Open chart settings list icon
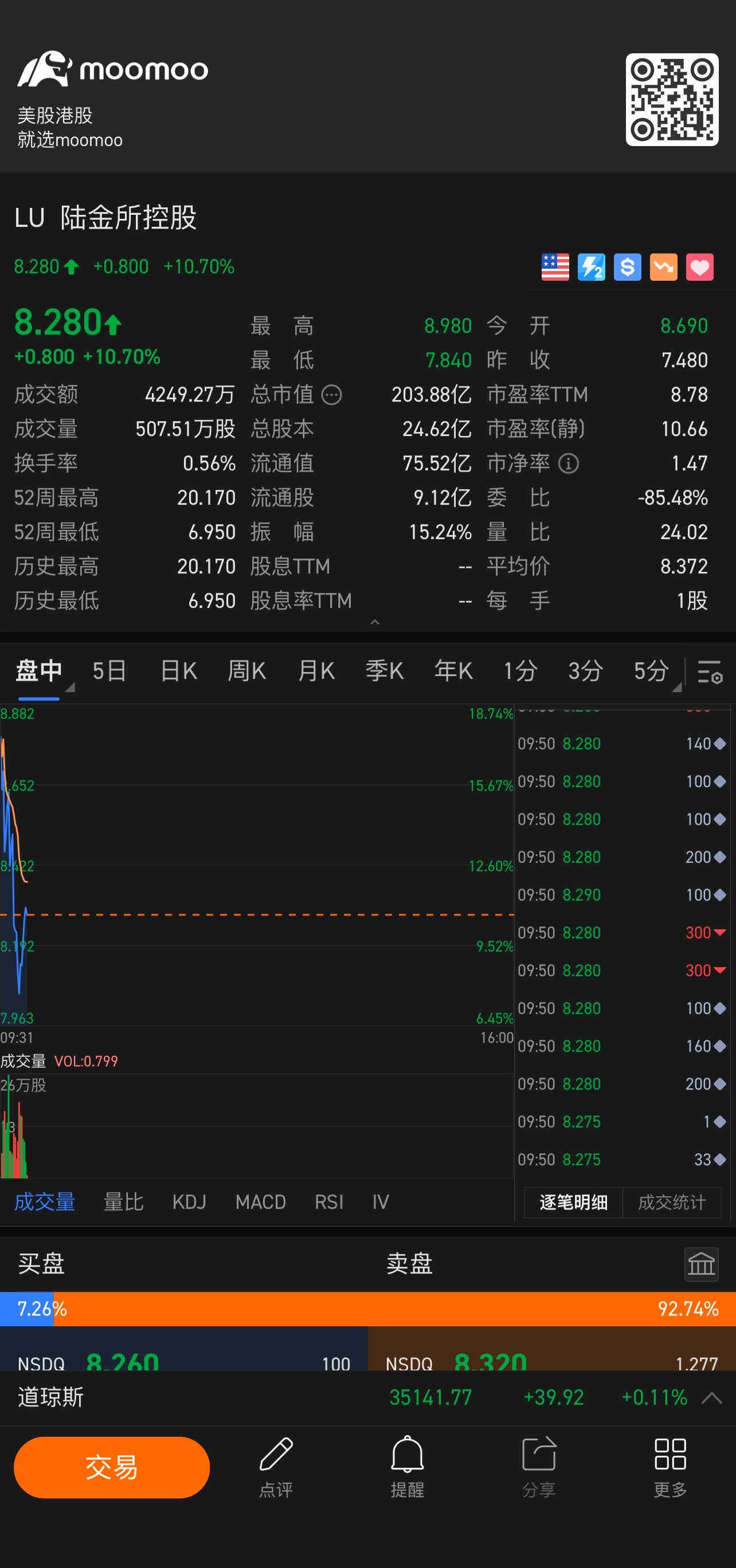736x1568 pixels. [709, 671]
